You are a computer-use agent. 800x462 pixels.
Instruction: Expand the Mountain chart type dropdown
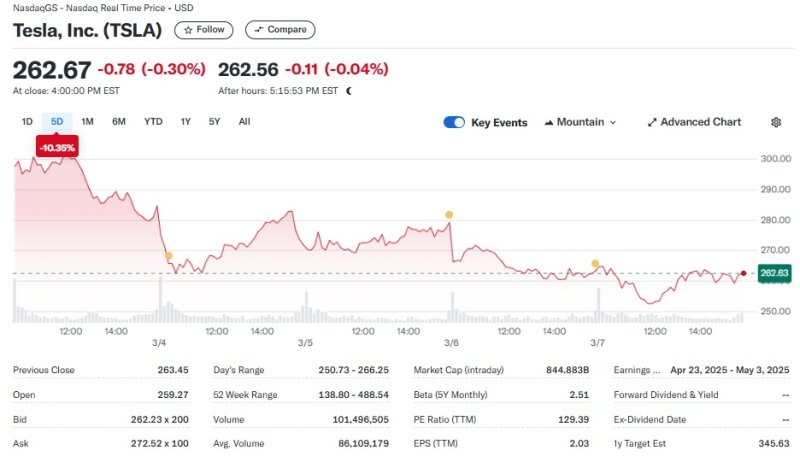pyautogui.click(x=580, y=122)
